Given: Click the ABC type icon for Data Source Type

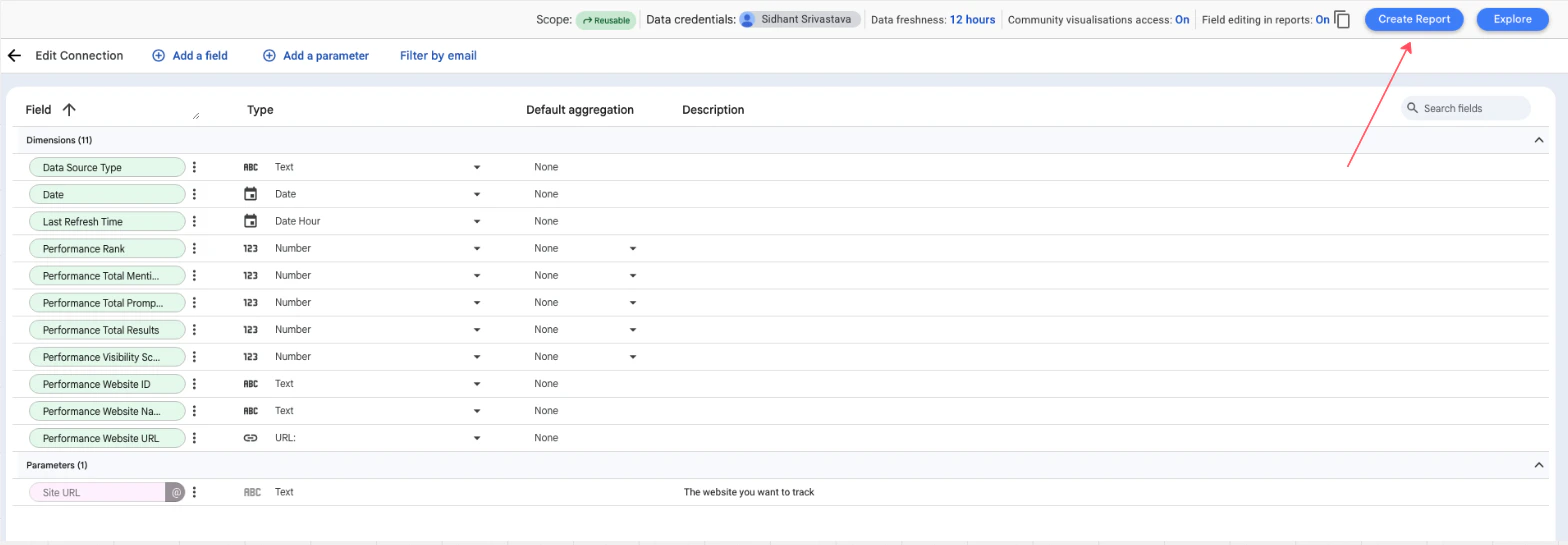Looking at the screenshot, I should (x=251, y=167).
